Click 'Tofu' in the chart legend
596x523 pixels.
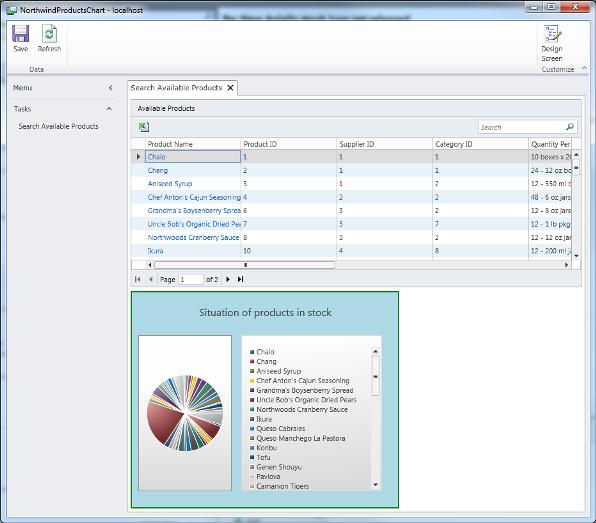pos(263,457)
